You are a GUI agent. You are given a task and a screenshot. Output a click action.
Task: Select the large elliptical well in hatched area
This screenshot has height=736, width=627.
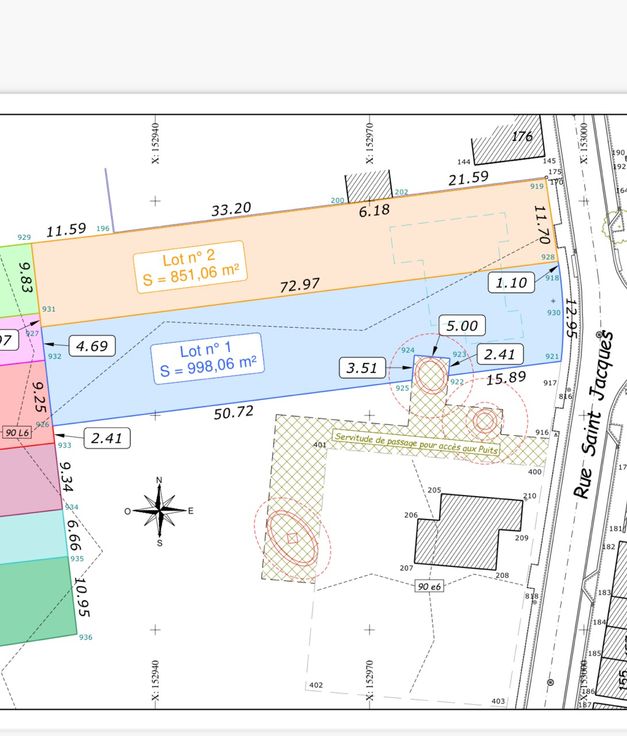[291, 539]
